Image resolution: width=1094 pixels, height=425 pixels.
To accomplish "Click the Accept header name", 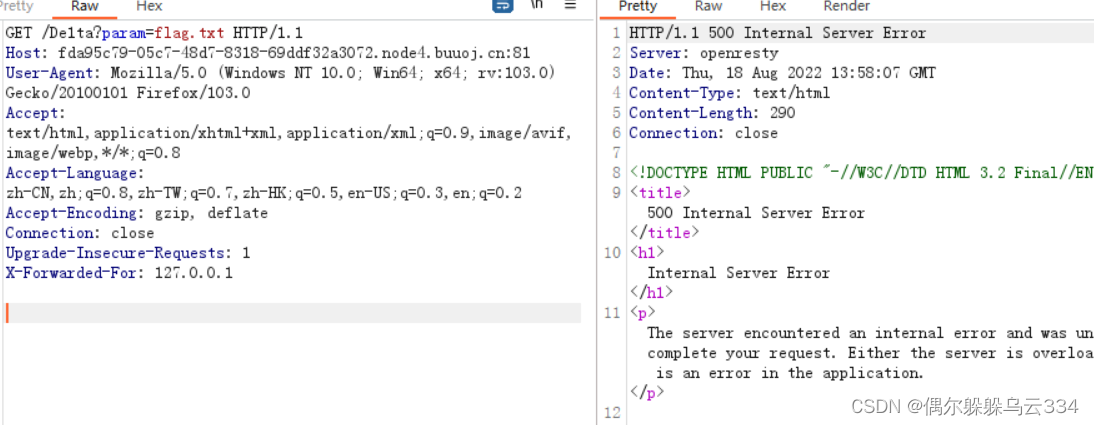I will [35, 113].
